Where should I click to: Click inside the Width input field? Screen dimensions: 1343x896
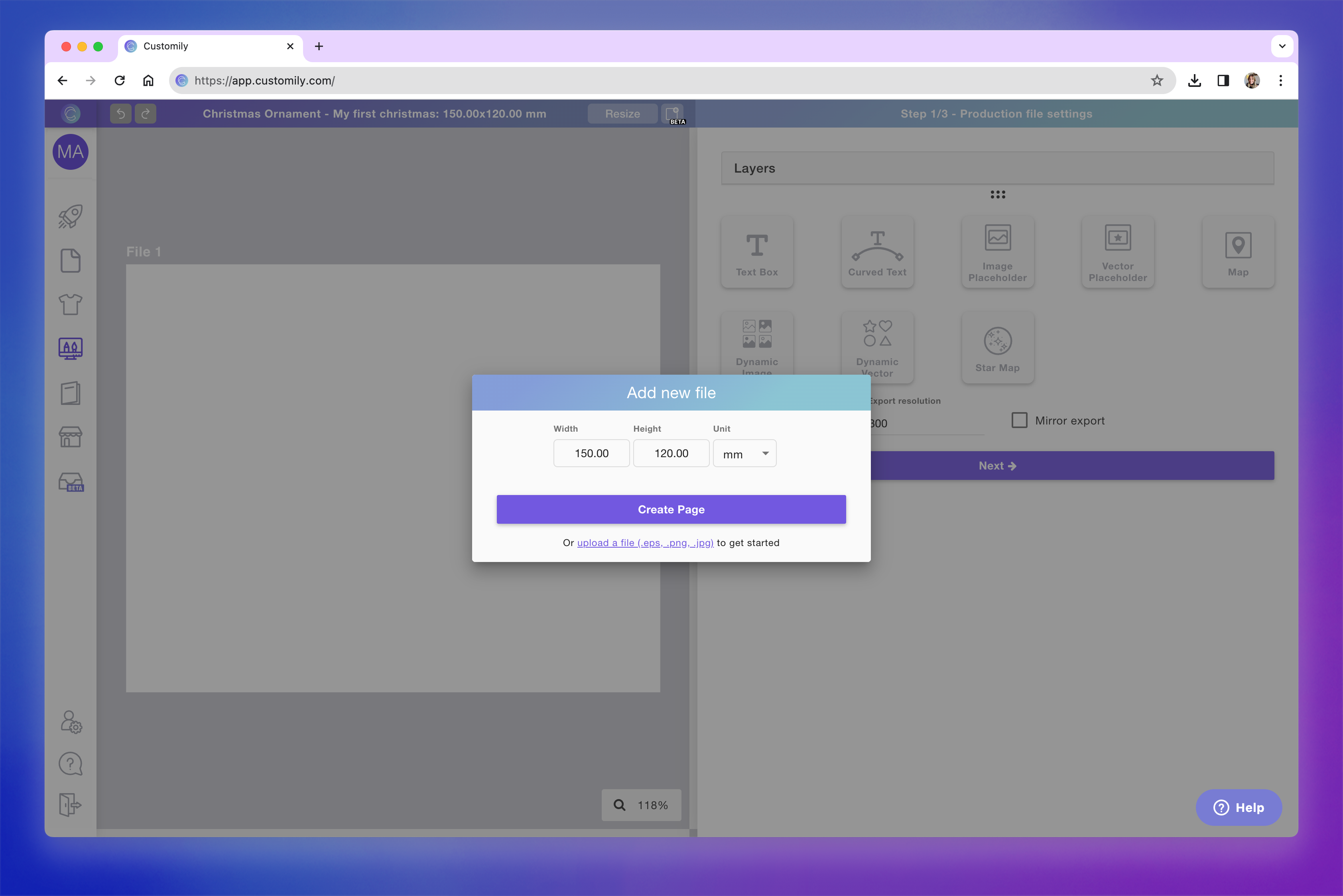tap(591, 453)
